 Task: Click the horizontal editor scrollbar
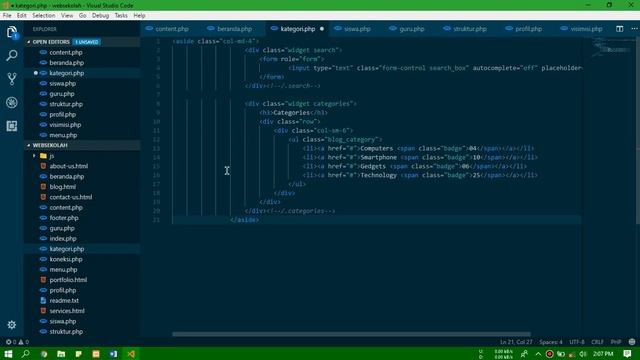(351, 334)
